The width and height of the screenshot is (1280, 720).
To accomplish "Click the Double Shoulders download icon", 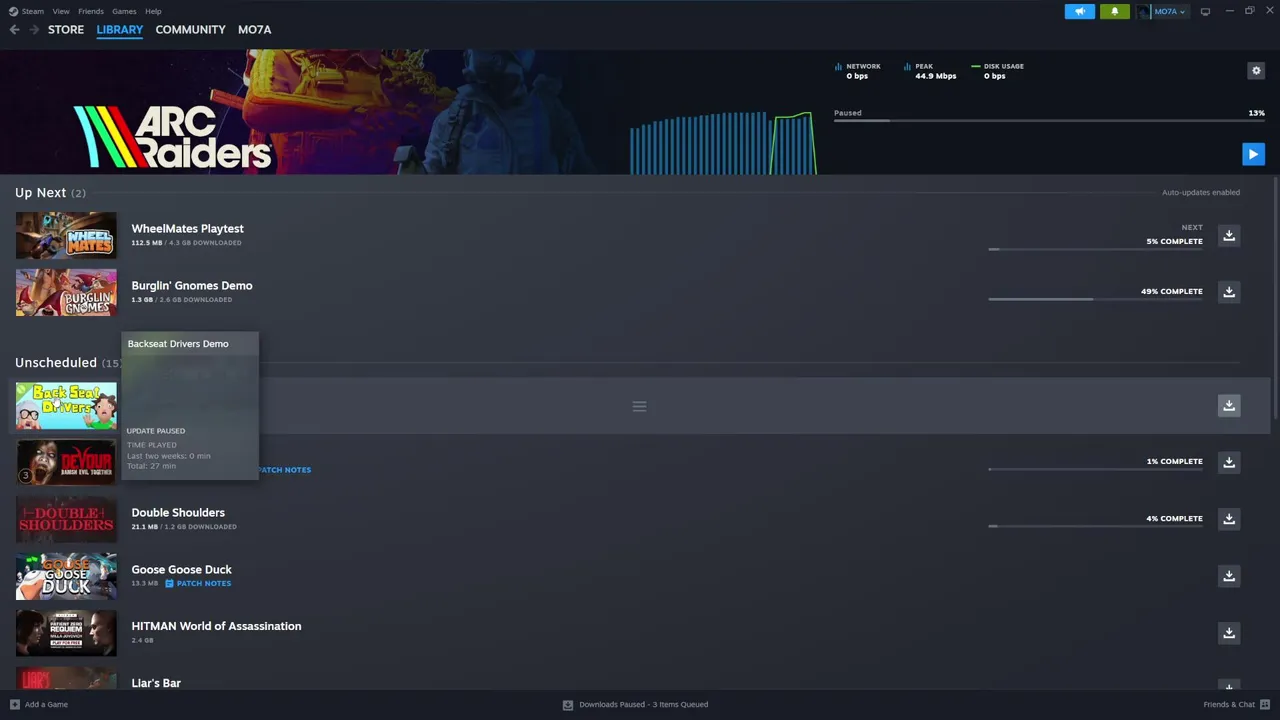I will (x=1229, y=519).
